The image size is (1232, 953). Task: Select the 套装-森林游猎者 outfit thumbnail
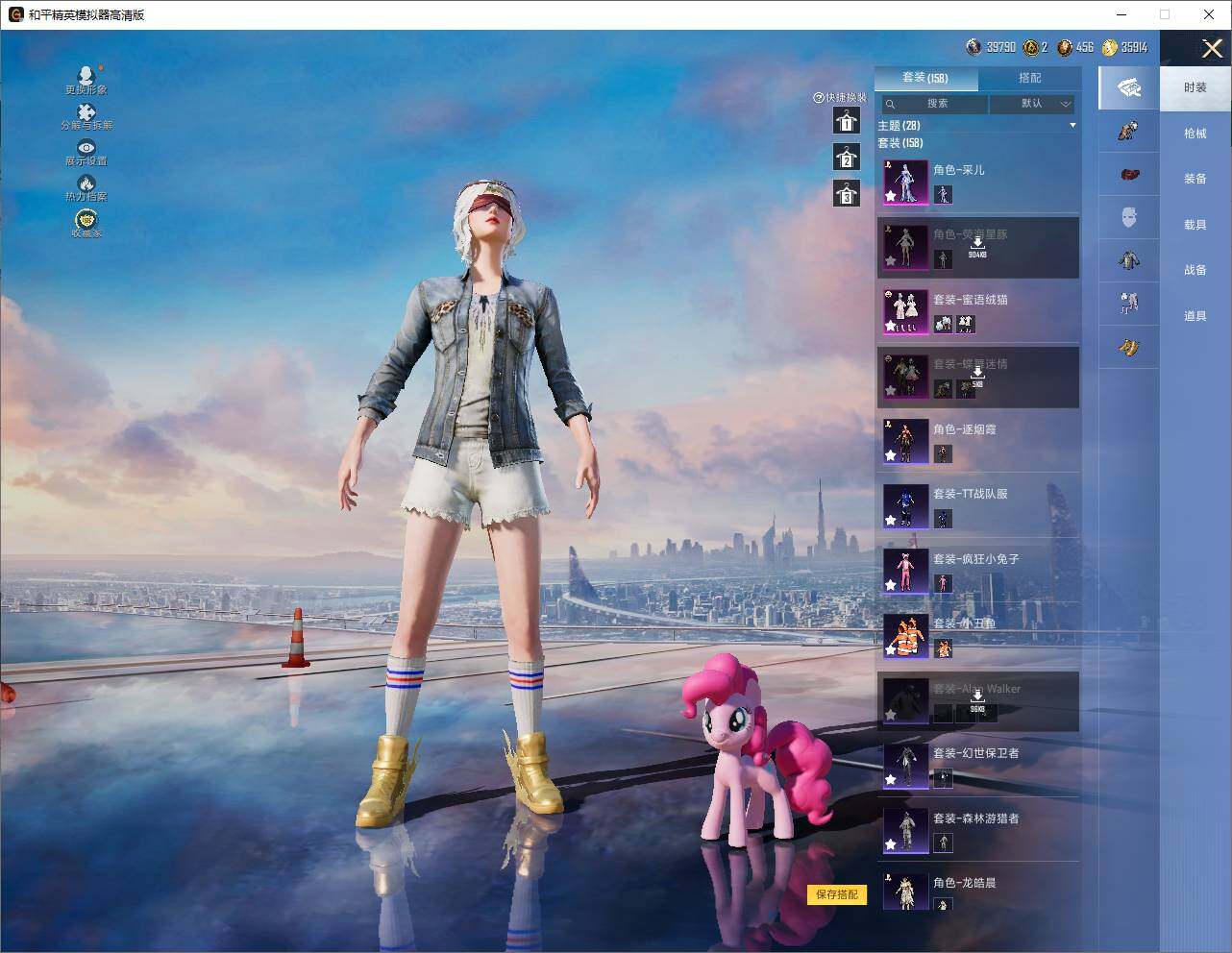pyautogui.click(x=906, y=830)
